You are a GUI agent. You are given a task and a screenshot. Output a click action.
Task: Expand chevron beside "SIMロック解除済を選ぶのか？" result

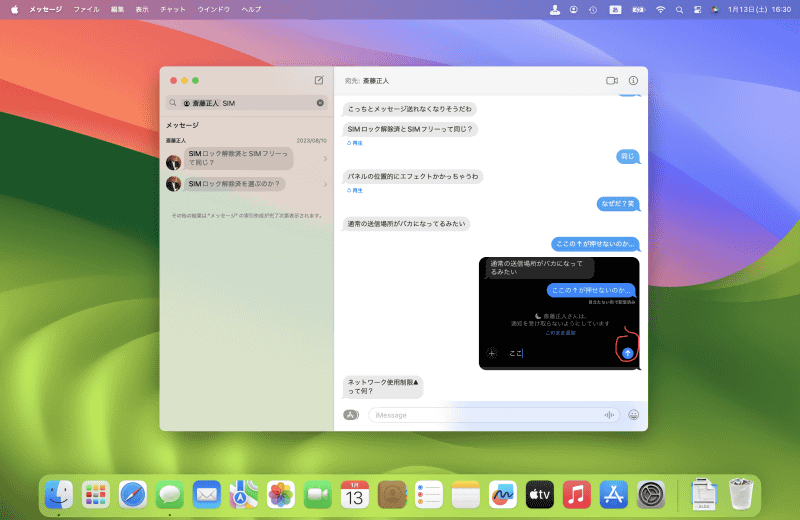[325, 184]
